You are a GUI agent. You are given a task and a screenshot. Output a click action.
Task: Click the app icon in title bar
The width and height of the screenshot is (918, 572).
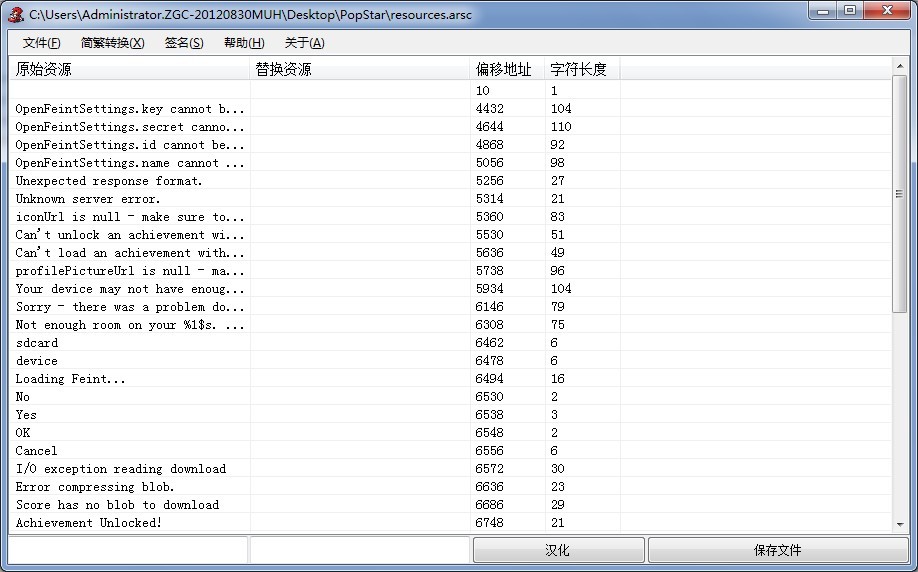(x=16, y=15)
